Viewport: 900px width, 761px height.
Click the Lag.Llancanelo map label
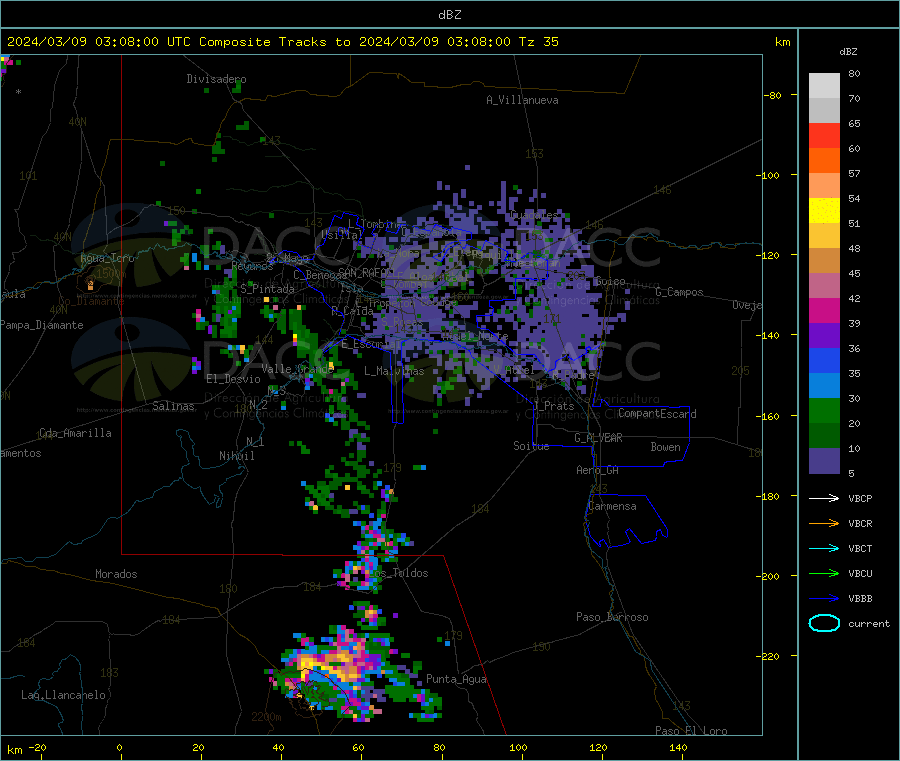coord(63,695)
